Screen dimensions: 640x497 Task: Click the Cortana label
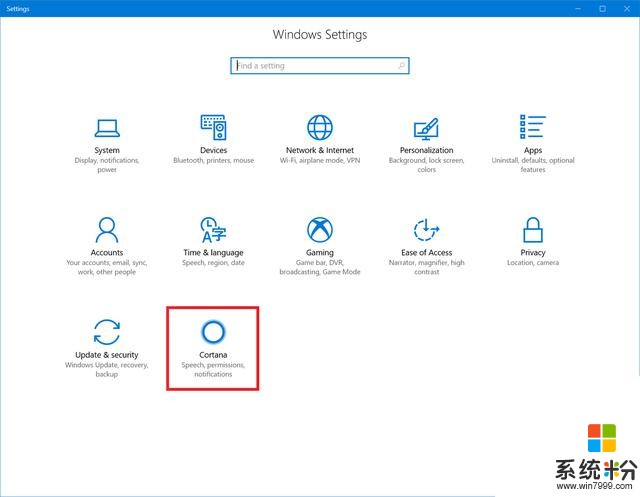[213, 355]
